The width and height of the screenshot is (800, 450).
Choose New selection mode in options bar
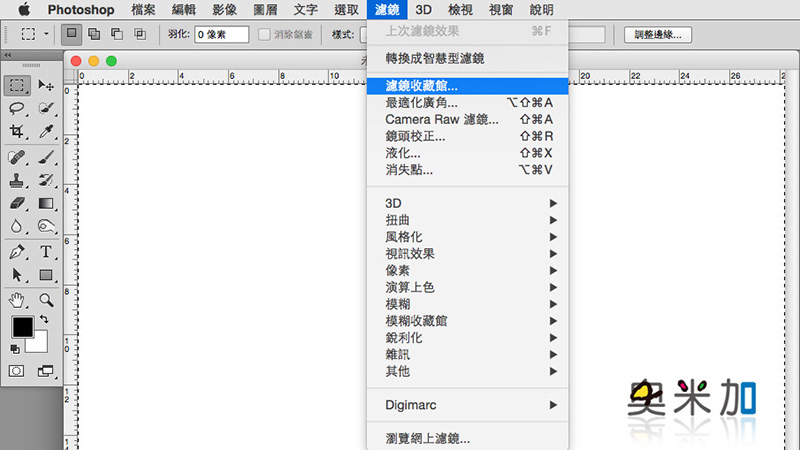71,34
